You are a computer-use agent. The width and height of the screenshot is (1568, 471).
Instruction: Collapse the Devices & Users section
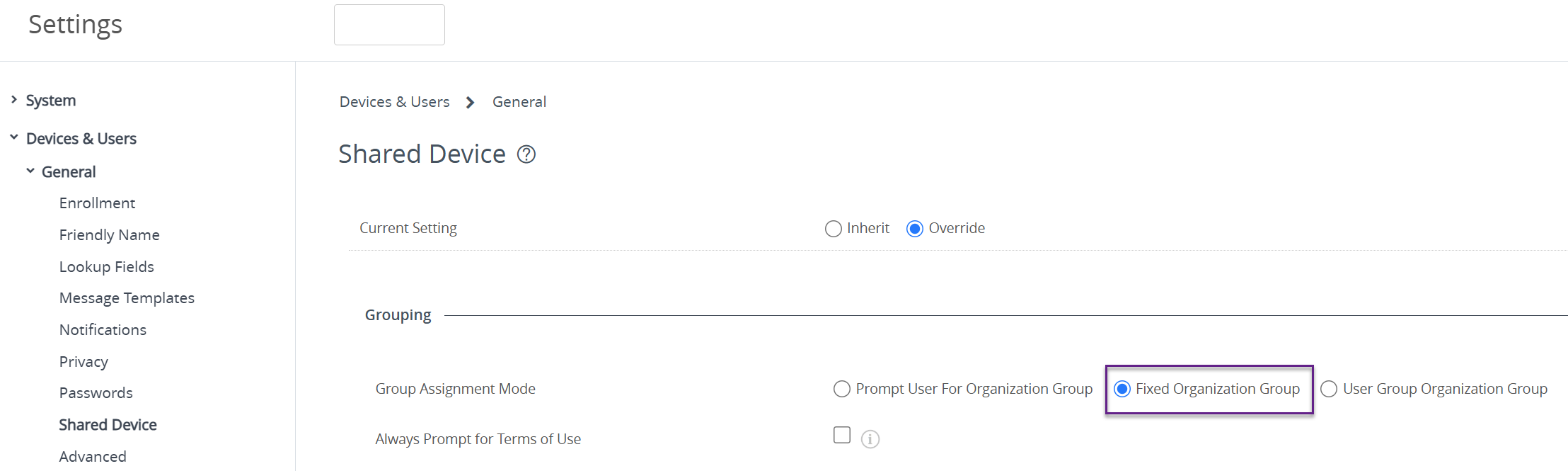point(14,137)
